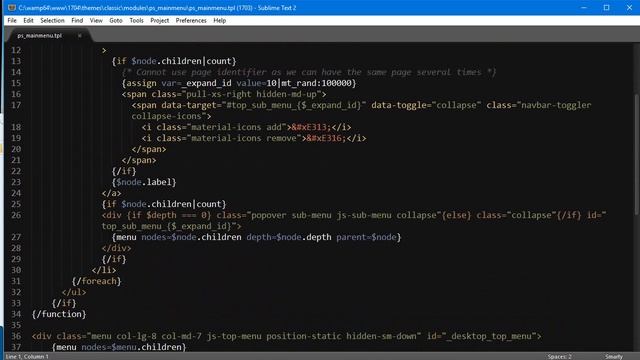640x360 pixels.
Task: Click '&#xE316;' entity on line 19
Action: tap(327, 138)
